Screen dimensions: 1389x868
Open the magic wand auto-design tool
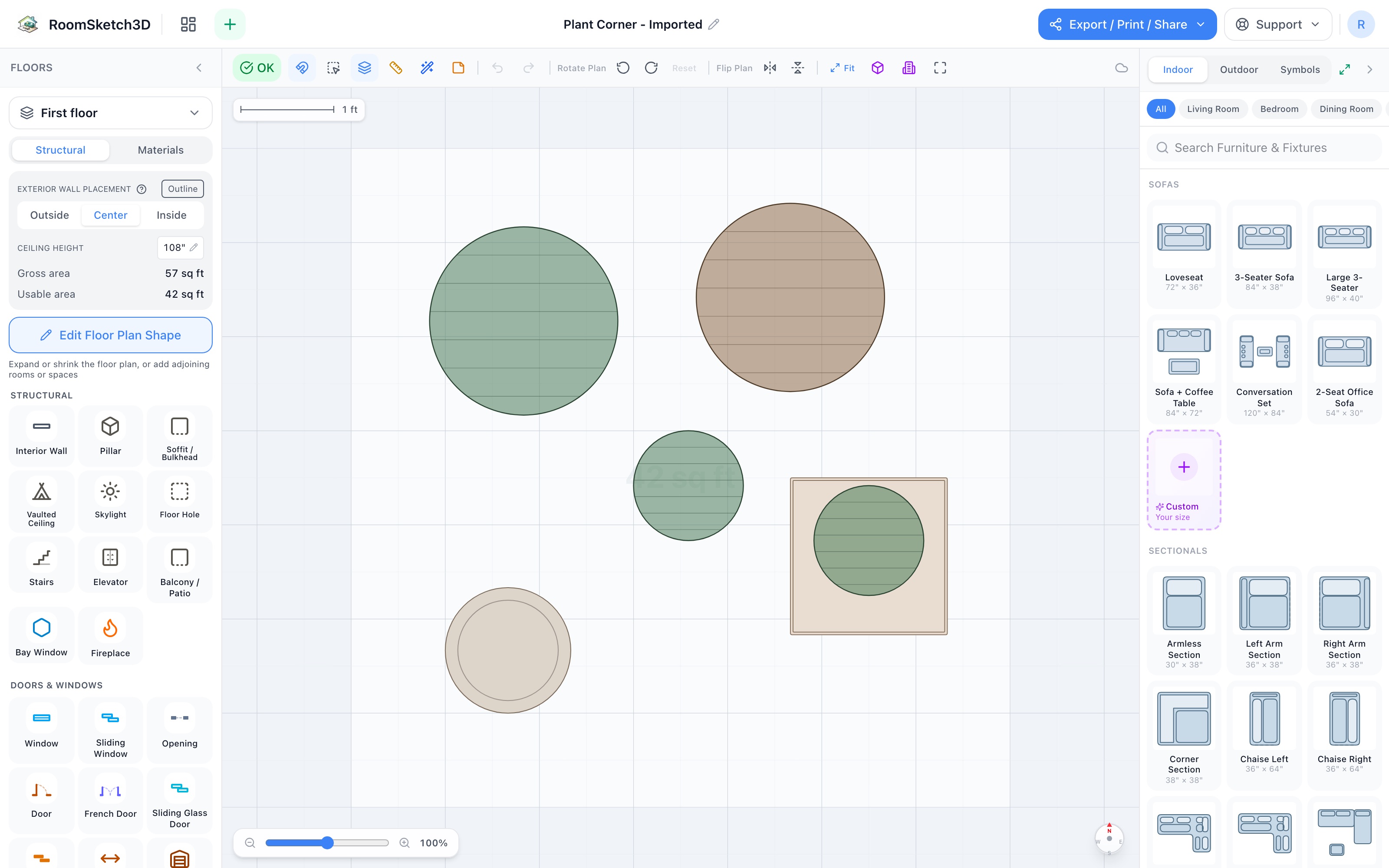[x=427, y=68]
